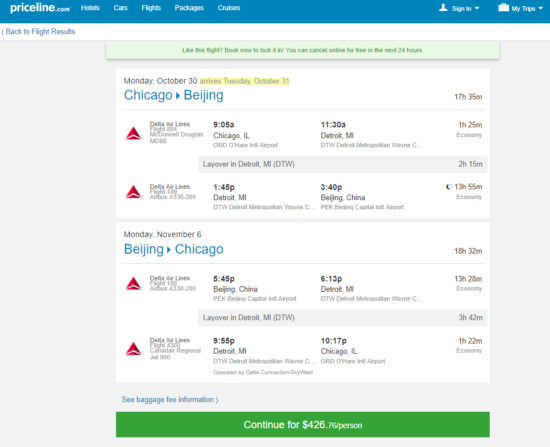The height and width of the screenshot is (447, 550).
Task: Click the priceline.com logo
Action: click(40, 8)
